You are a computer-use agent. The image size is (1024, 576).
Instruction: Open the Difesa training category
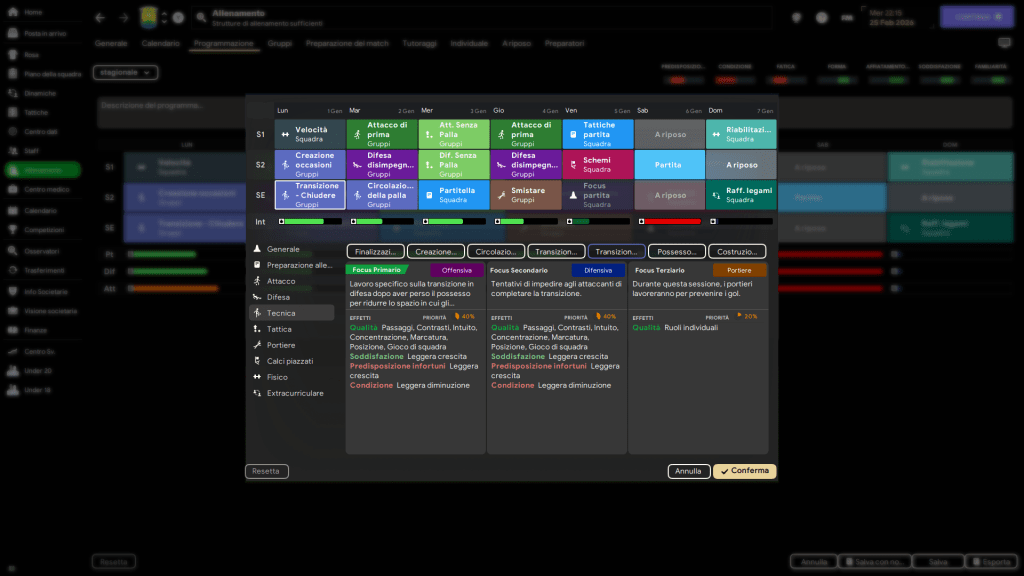click(x=277, y=297)
